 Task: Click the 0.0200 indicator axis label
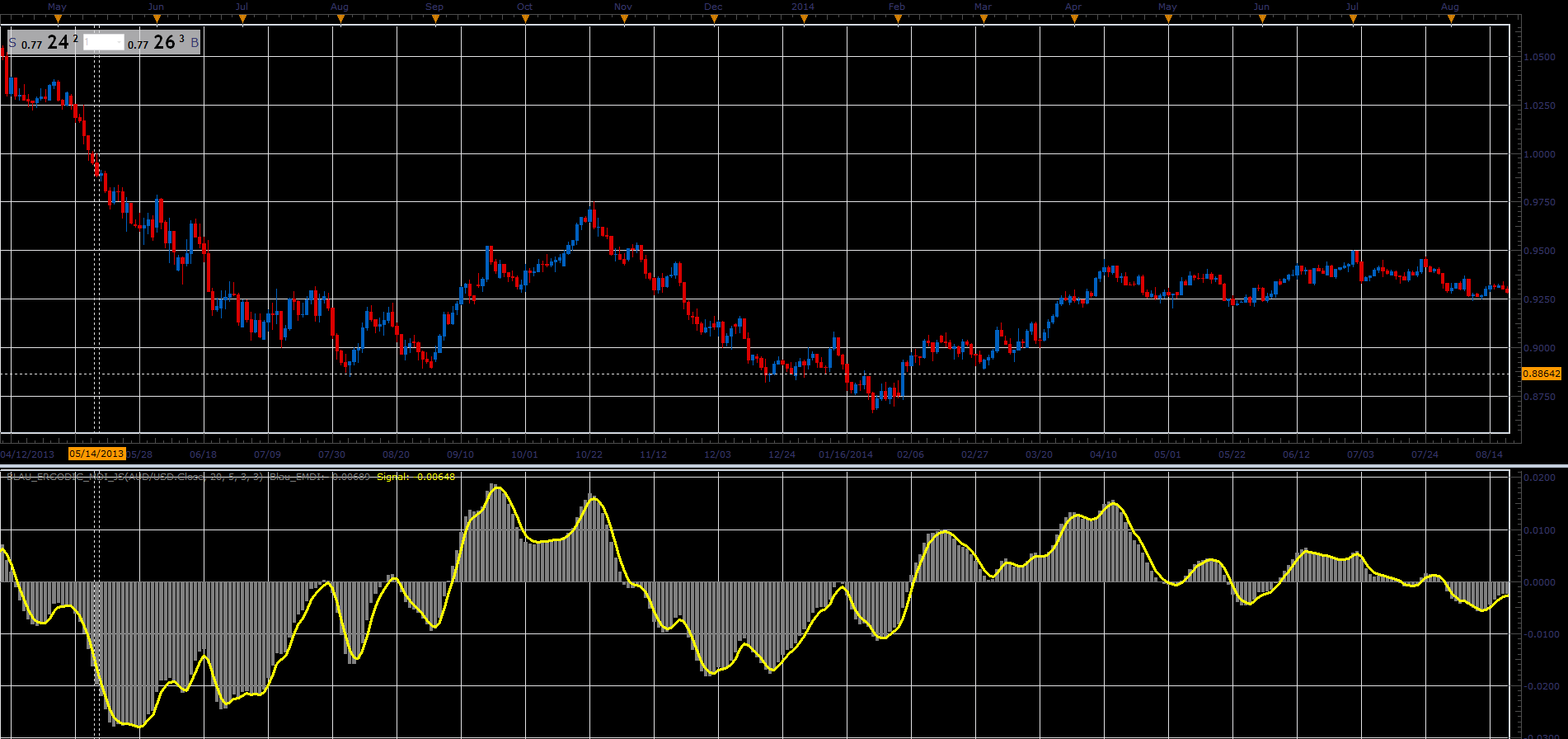[x=1540, y=478]
